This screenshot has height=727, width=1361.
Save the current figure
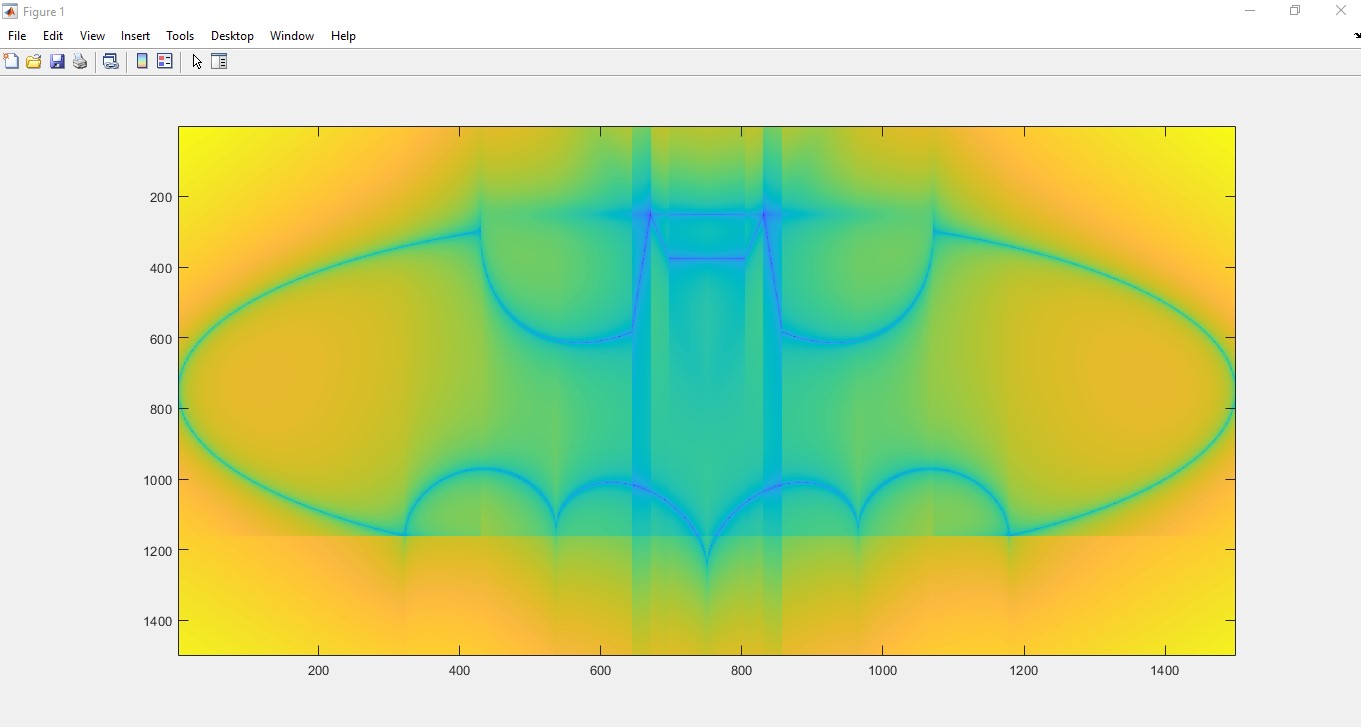(56, 61)
